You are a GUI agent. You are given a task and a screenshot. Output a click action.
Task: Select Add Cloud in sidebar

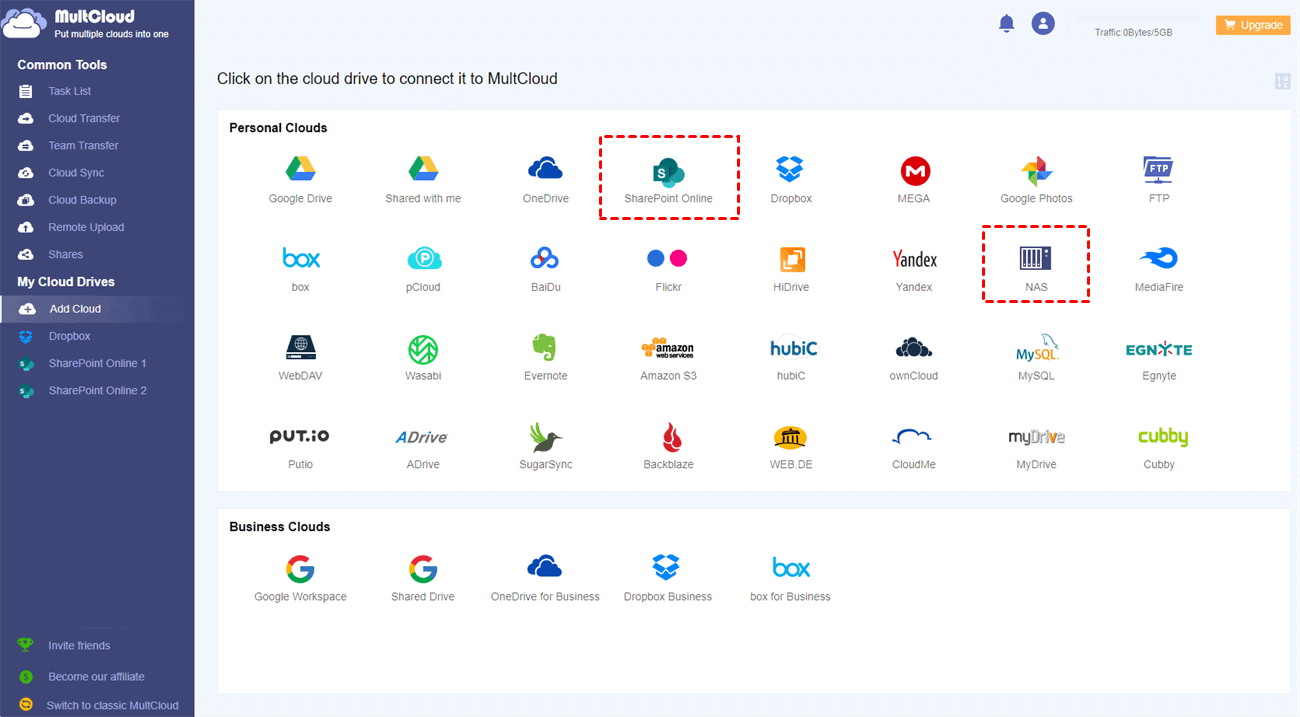click(x=97, y=309)
